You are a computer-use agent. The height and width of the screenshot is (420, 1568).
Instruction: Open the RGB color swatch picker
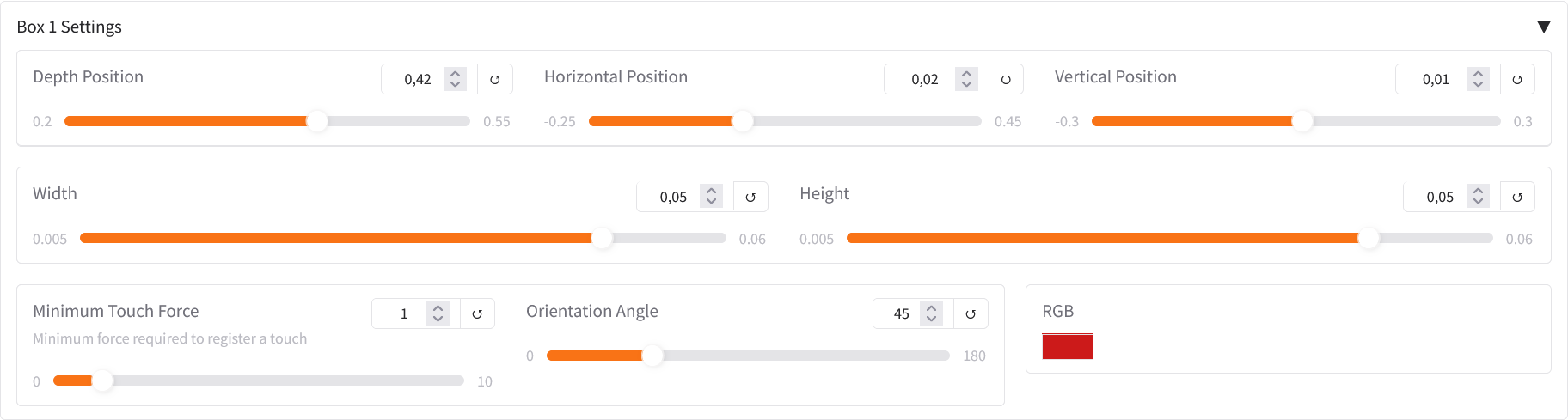1067,346
